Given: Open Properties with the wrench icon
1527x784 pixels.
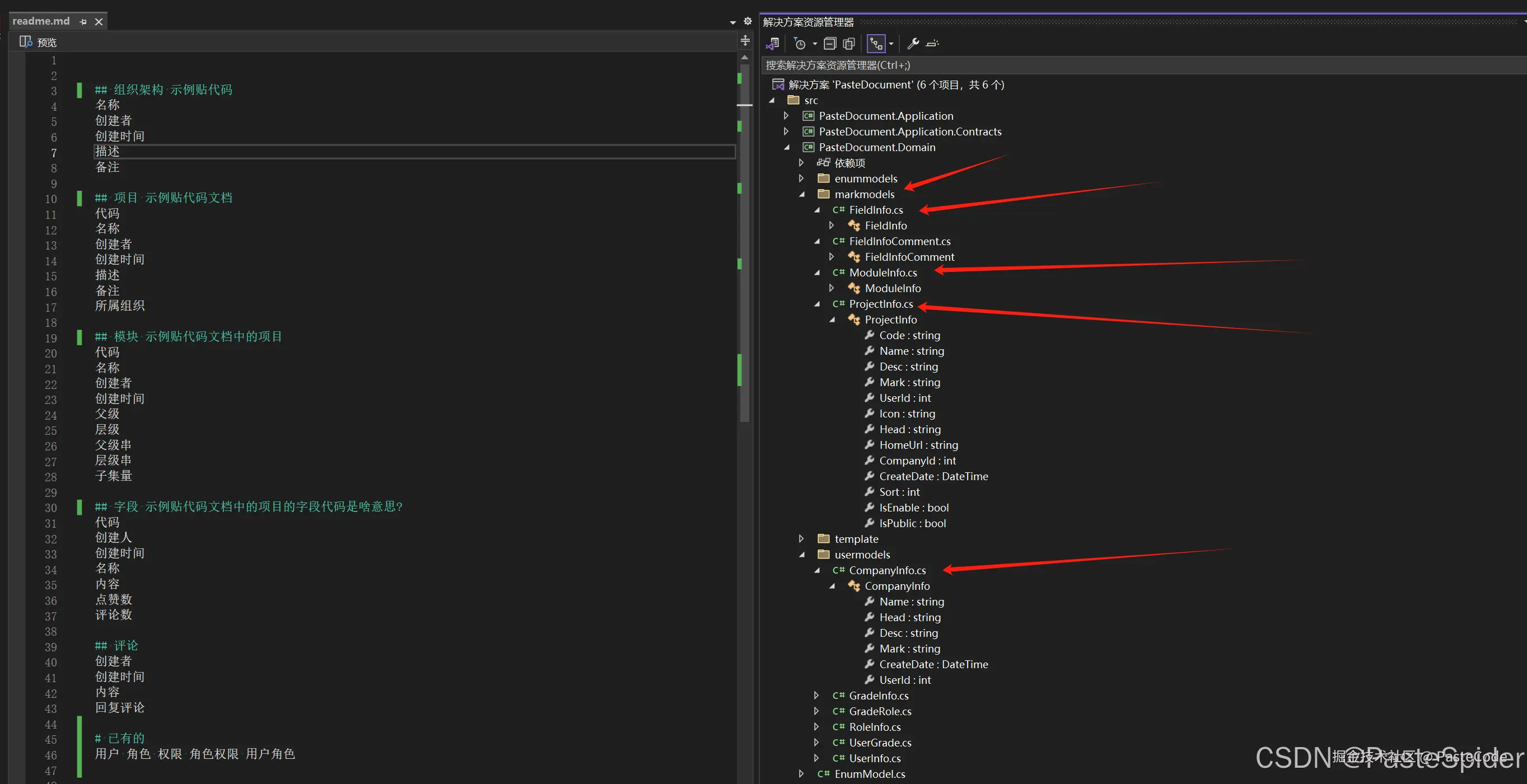Looking at the screenshot, I should coord(913,44).
